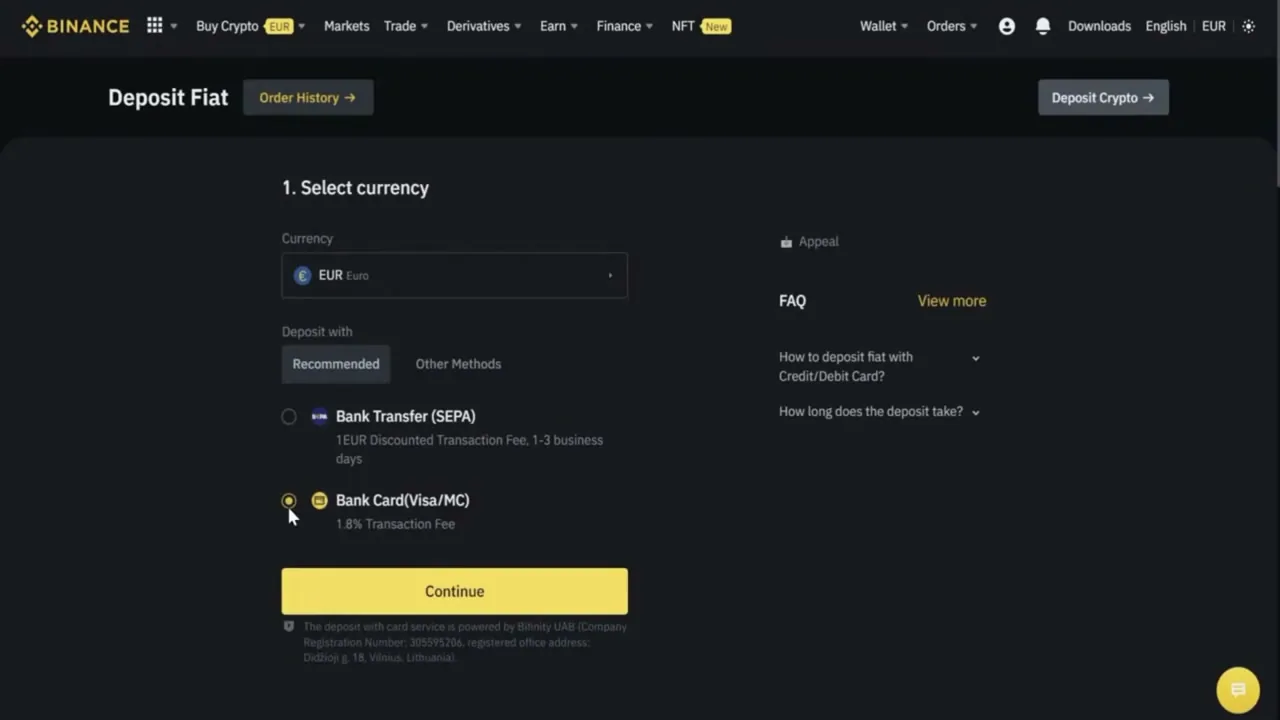The image size is (1280, 720).
Task: Expand 'How long does the deposit take?' question
Action: pos(879,411)
